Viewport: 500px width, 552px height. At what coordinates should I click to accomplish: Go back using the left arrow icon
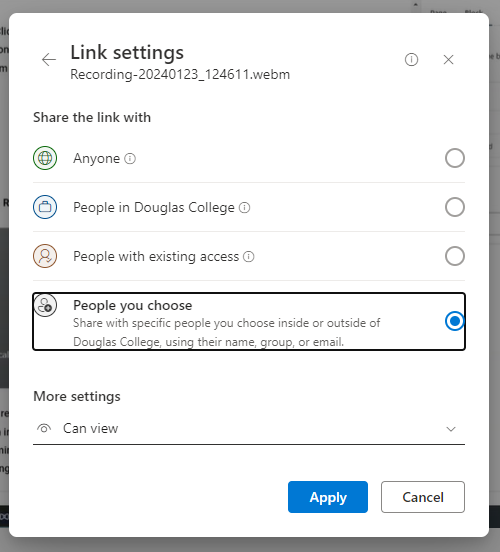click(x=49, y=59)
